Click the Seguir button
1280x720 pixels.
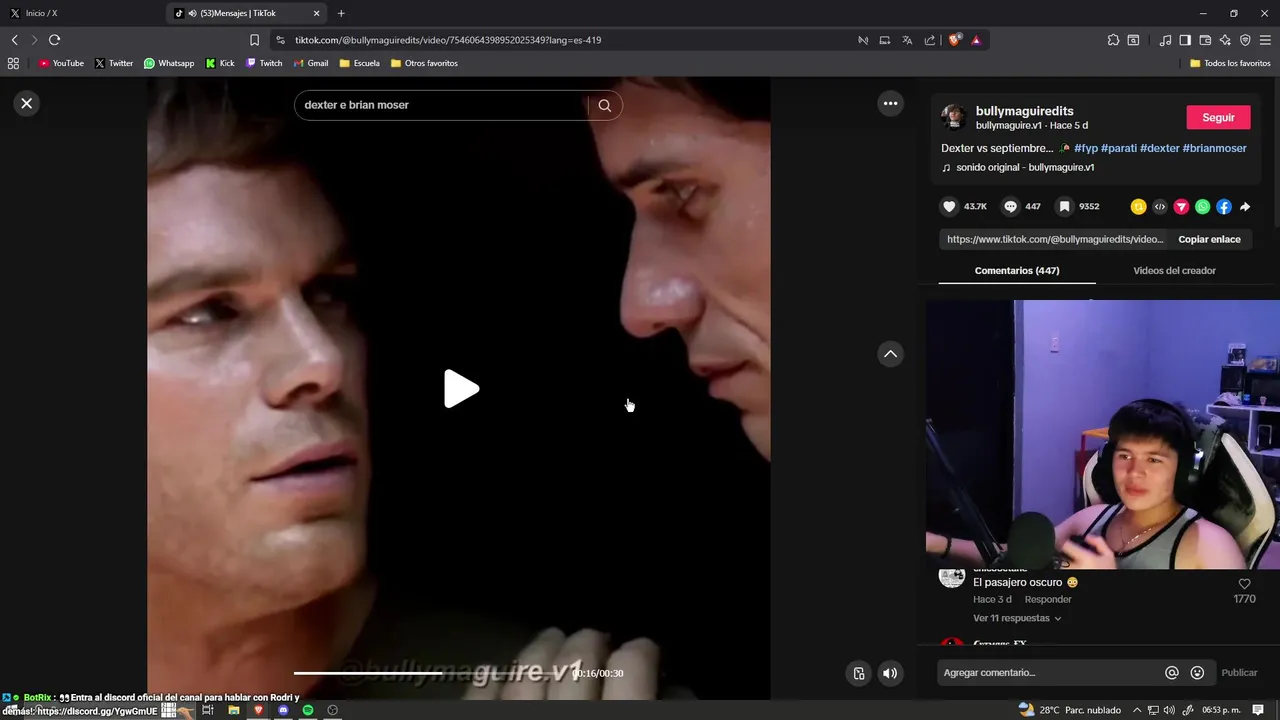coord(1218,117)
